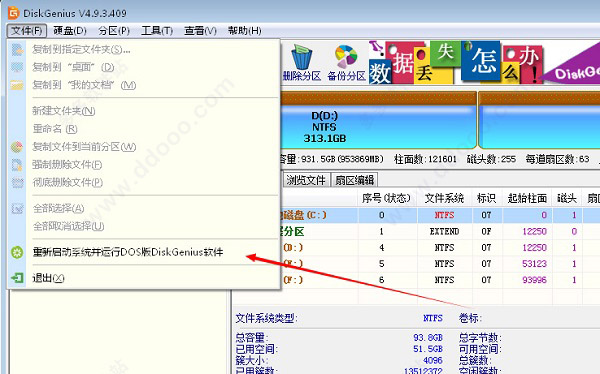Select the 磁盘(C:) partition row
This screenshot has height=374, width=600.
pyautogui.click(x=440, y=215)
